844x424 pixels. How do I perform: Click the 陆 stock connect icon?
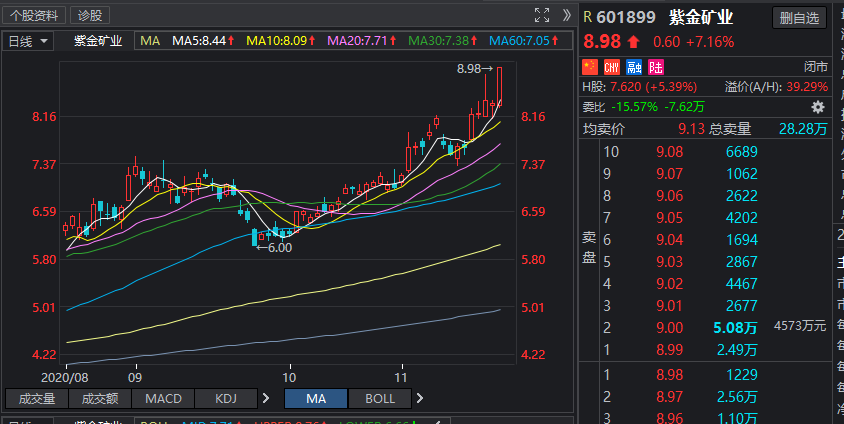coord(656,67)
